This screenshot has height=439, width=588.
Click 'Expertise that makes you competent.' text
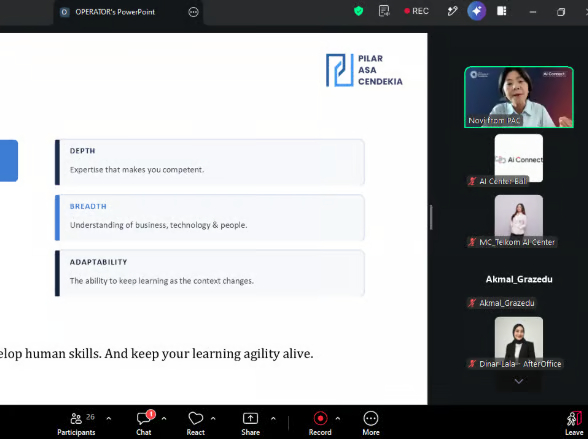[x=137, y=170]
